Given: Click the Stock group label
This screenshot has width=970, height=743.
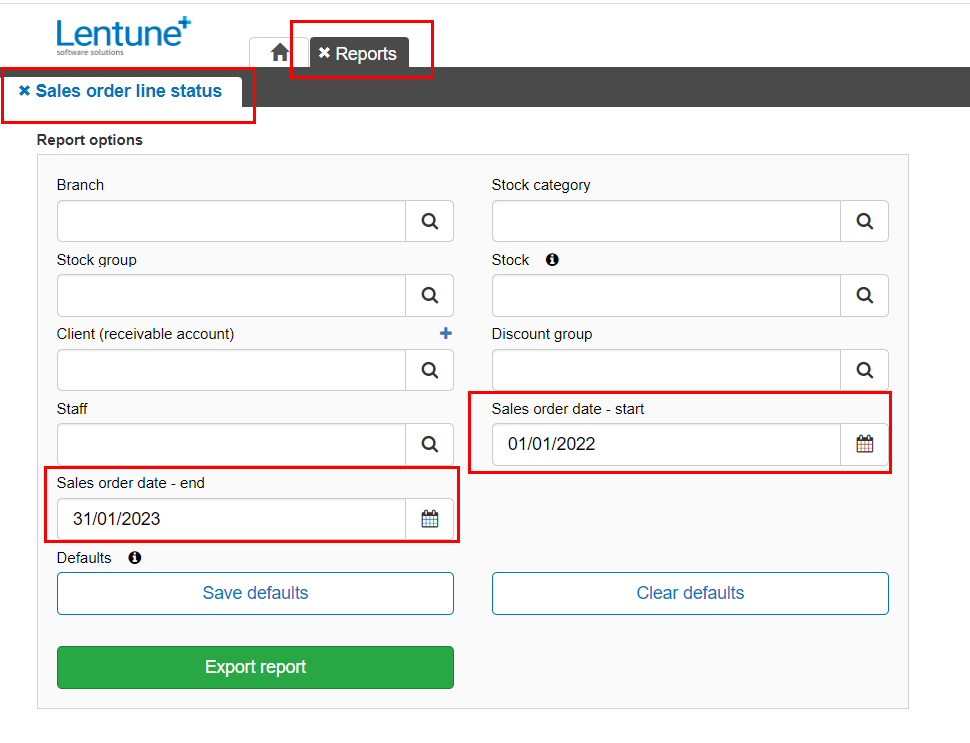Looking at the screenshot, I should [97, 260].
